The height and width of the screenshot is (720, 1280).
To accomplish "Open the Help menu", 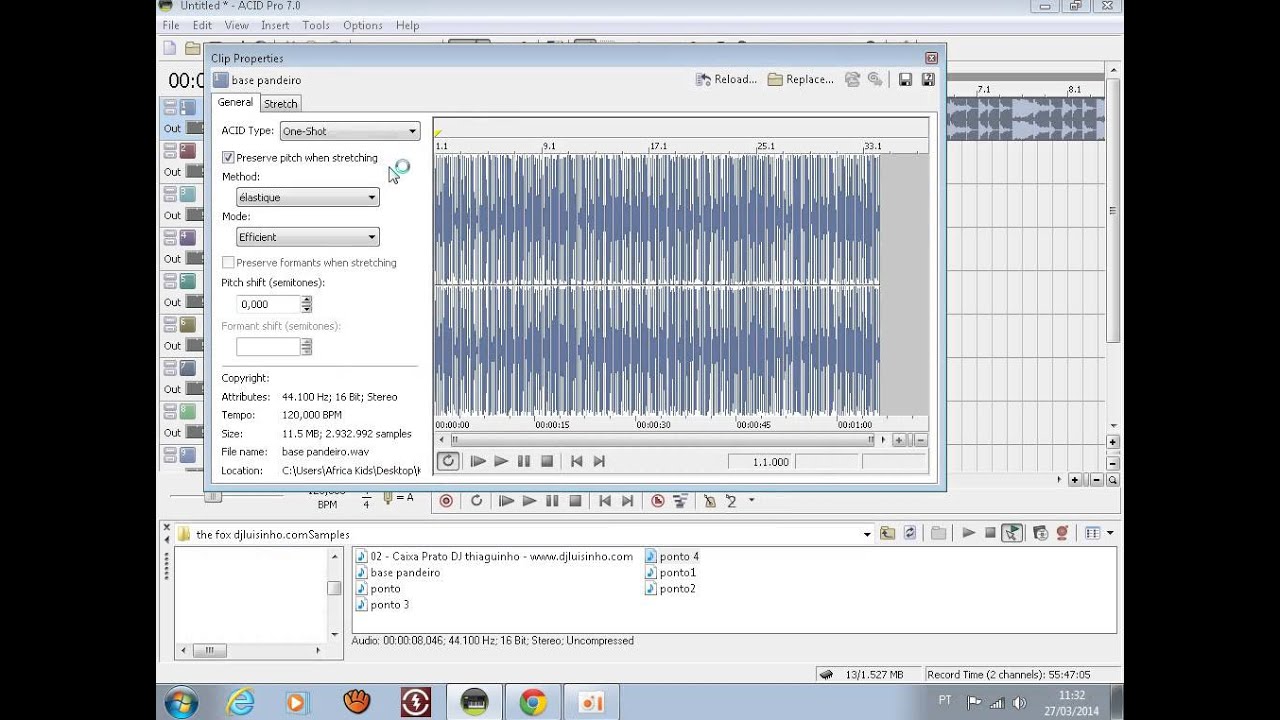I will pos(407,25).
